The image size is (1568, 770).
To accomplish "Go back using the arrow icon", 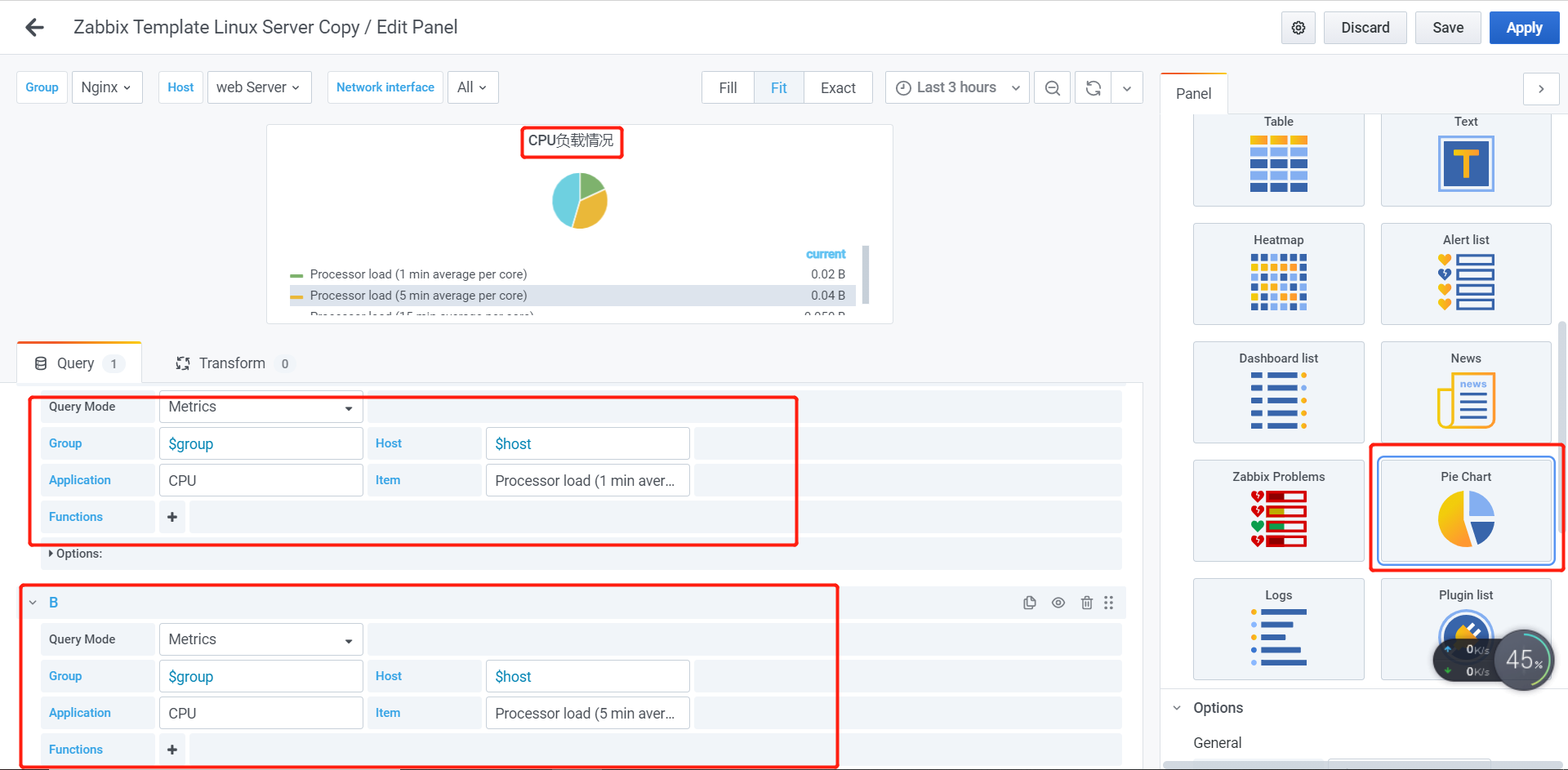I will pyautogui.click(x=34, y=28).
